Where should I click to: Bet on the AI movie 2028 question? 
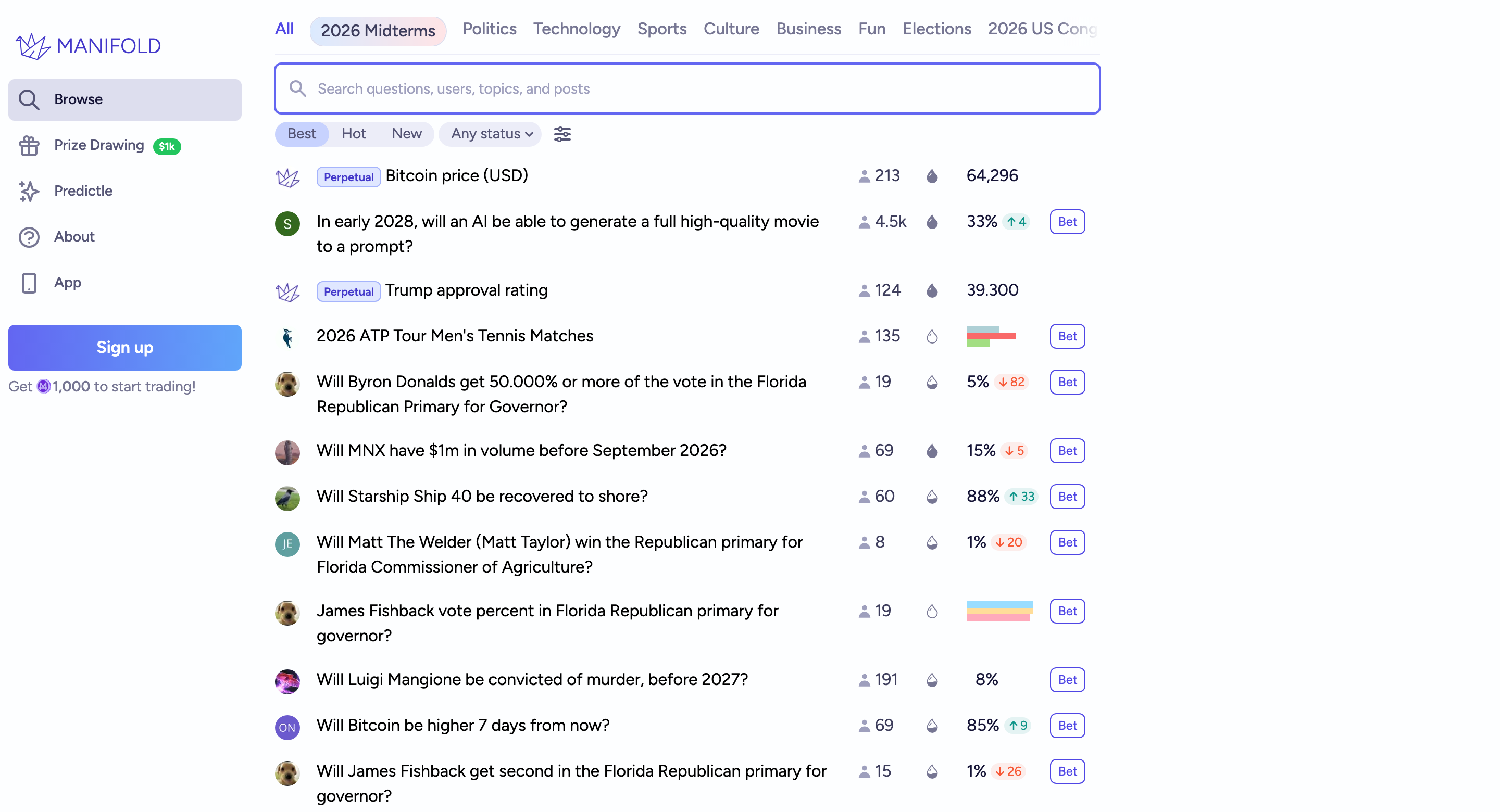tap(1067, 222)
